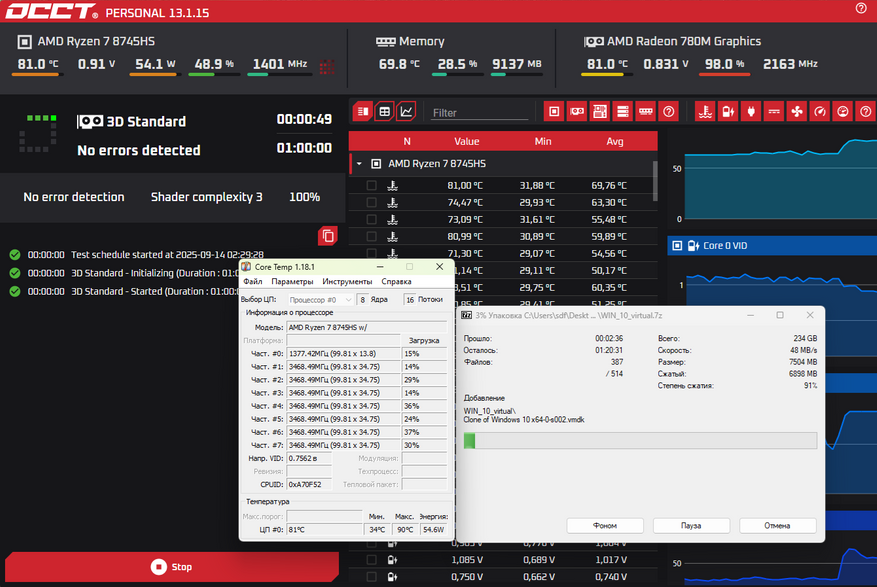Copy the test log to clipboard

click(328, 236)
